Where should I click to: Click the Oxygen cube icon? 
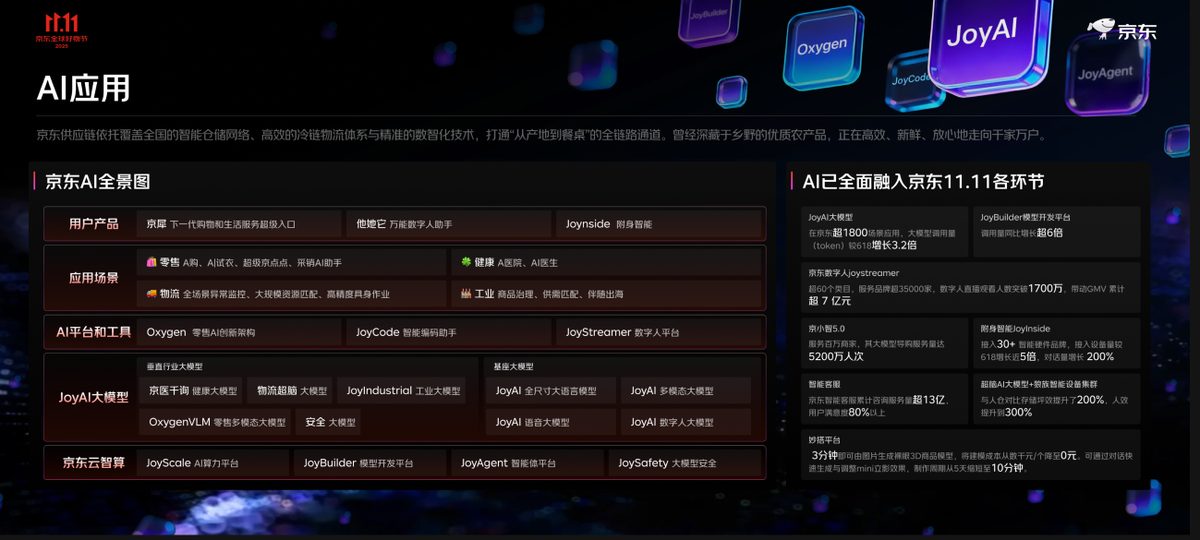(x=822, y=46)
